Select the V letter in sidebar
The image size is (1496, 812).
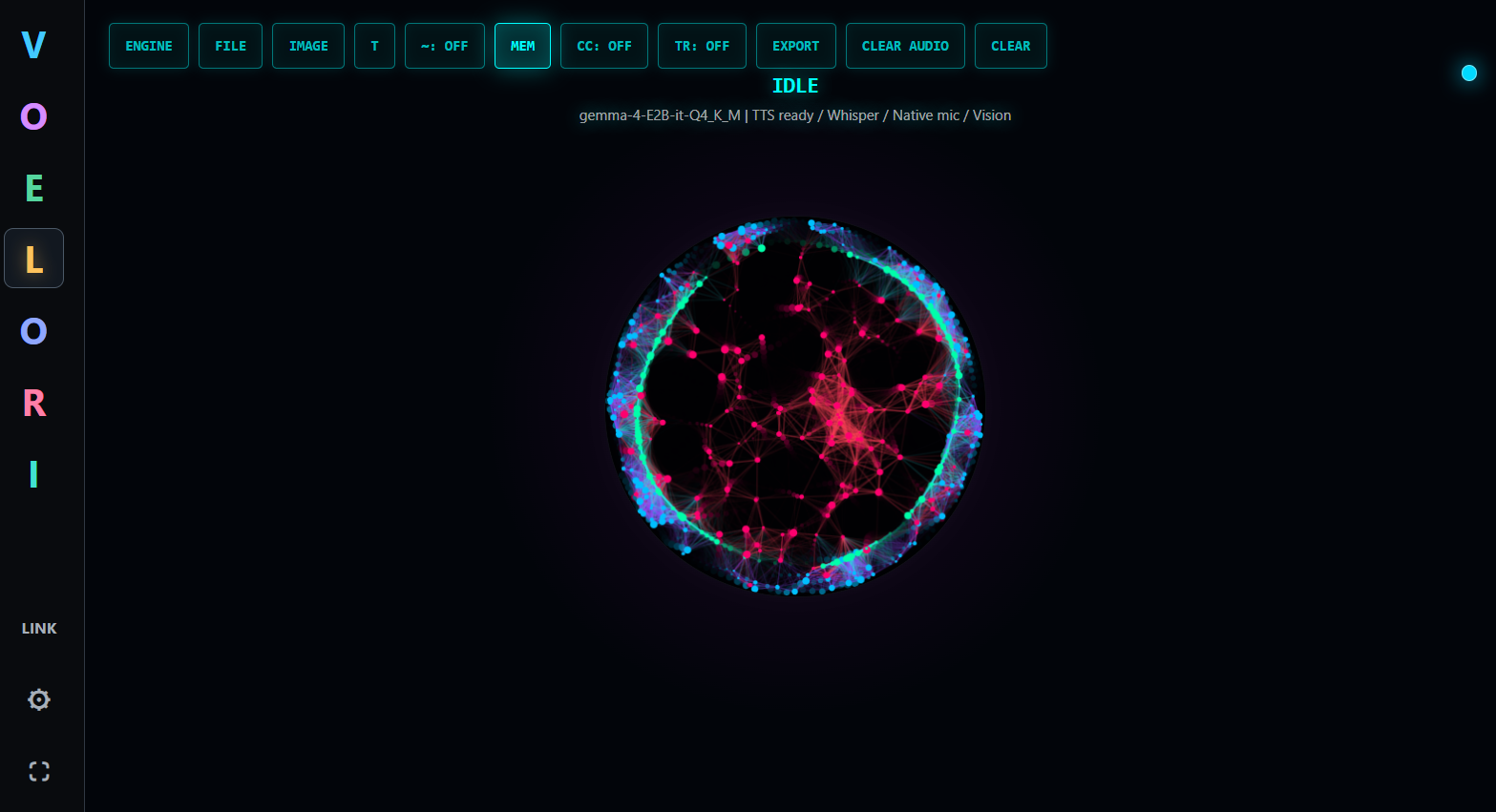[x=33, y=45]
